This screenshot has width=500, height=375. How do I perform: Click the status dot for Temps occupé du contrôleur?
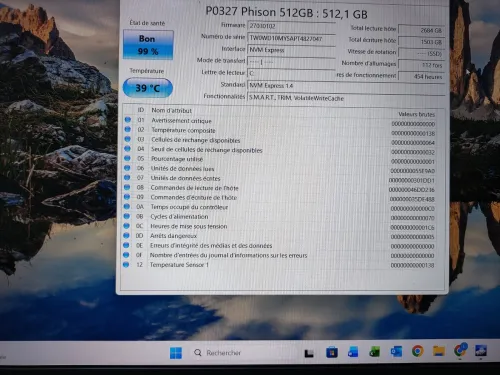(x=127, y=206)
